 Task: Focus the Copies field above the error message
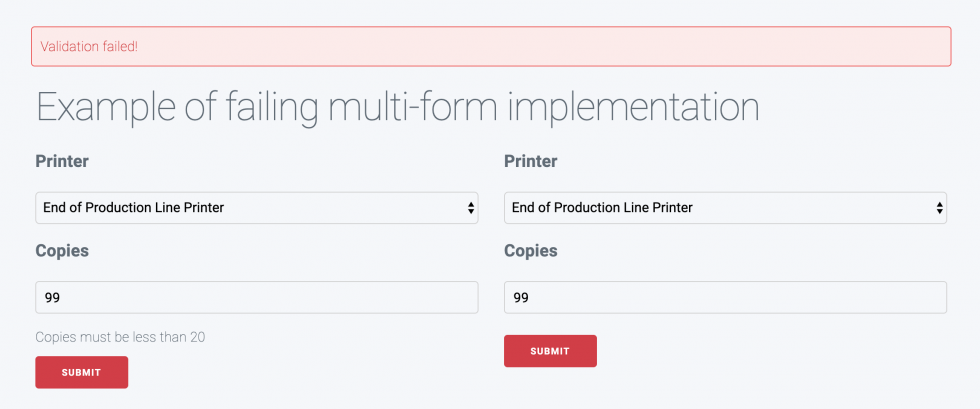(x=256, y=297)
